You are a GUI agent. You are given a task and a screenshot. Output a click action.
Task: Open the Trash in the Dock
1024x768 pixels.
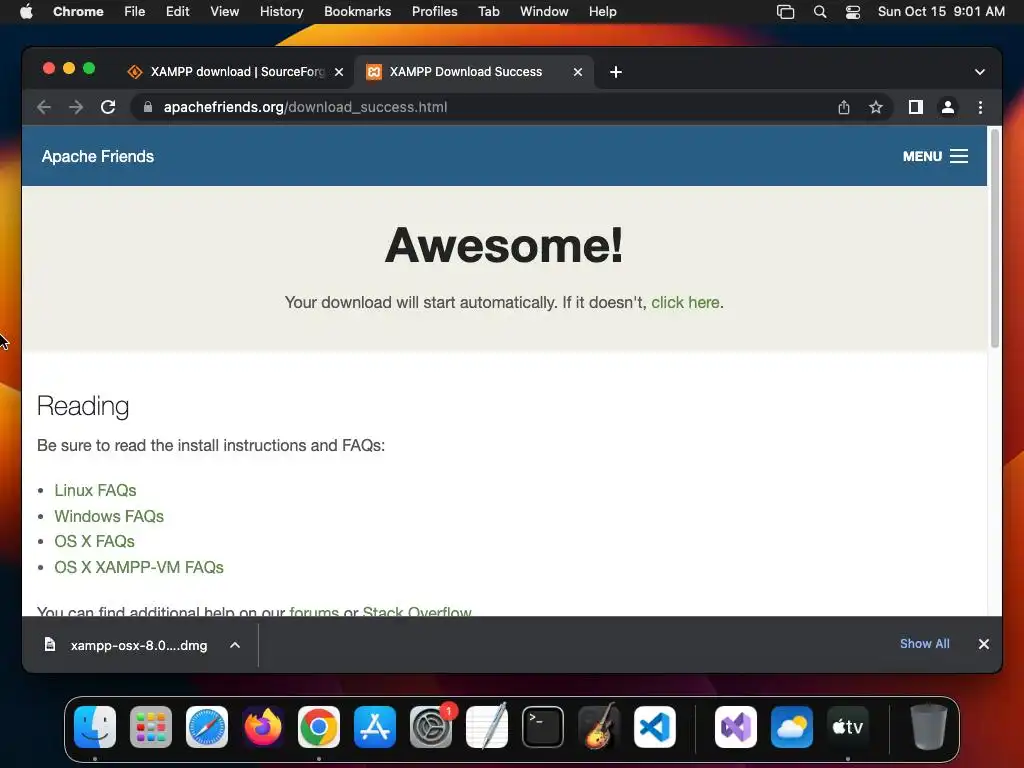(x=929, y=727)
